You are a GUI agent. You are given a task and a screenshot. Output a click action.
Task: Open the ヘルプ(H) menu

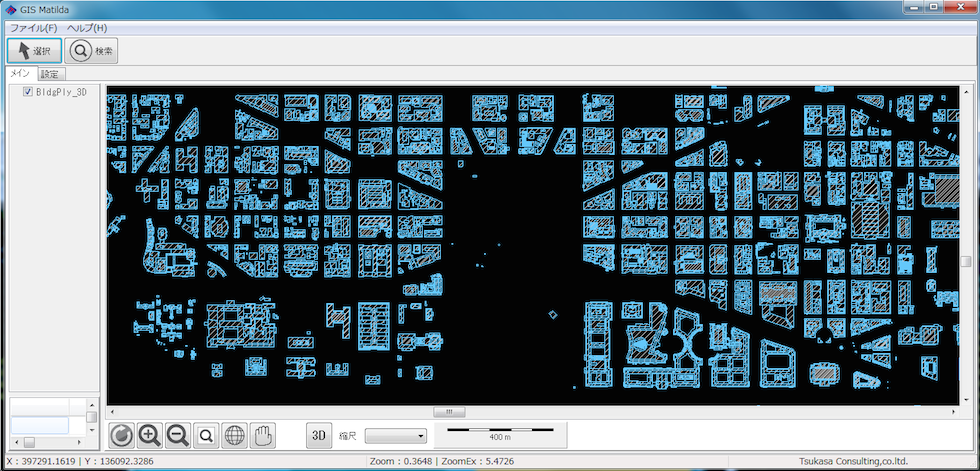coord(87,28)
